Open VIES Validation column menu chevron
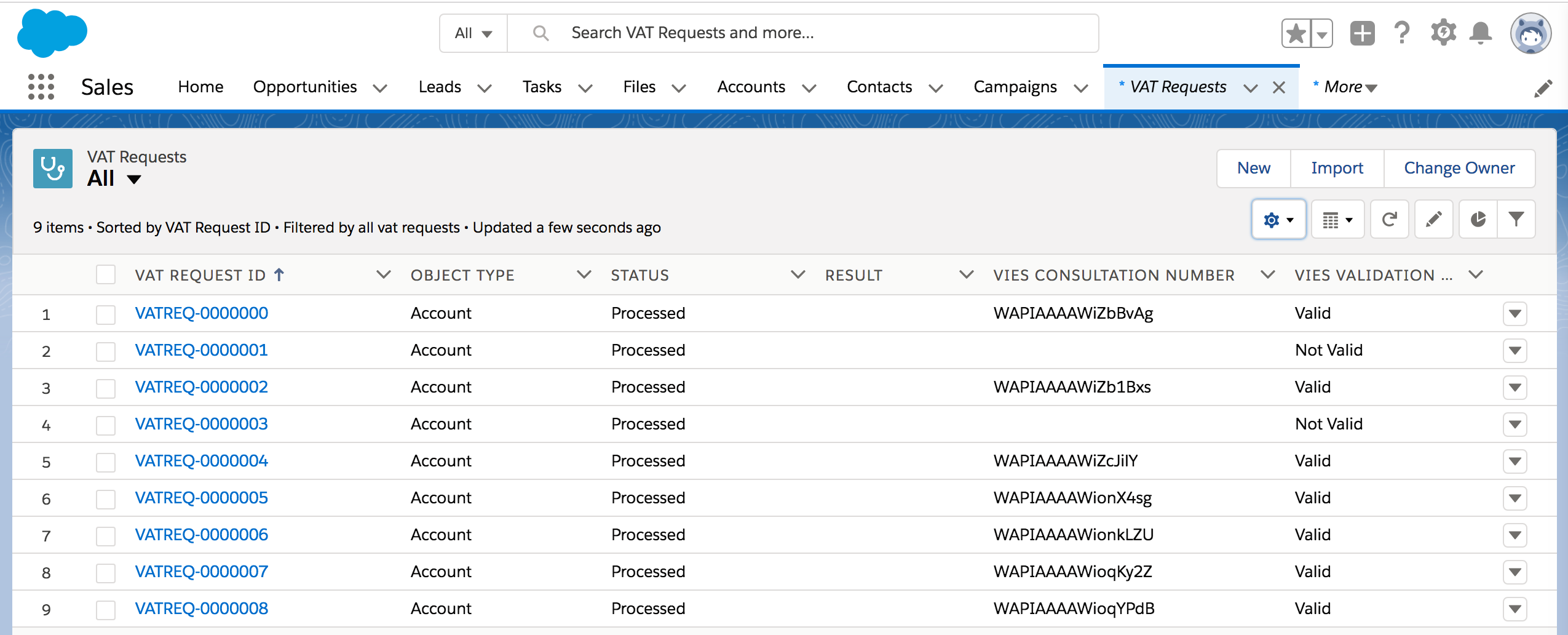Screen dimensions: 1568x635 click(1476, 274)
